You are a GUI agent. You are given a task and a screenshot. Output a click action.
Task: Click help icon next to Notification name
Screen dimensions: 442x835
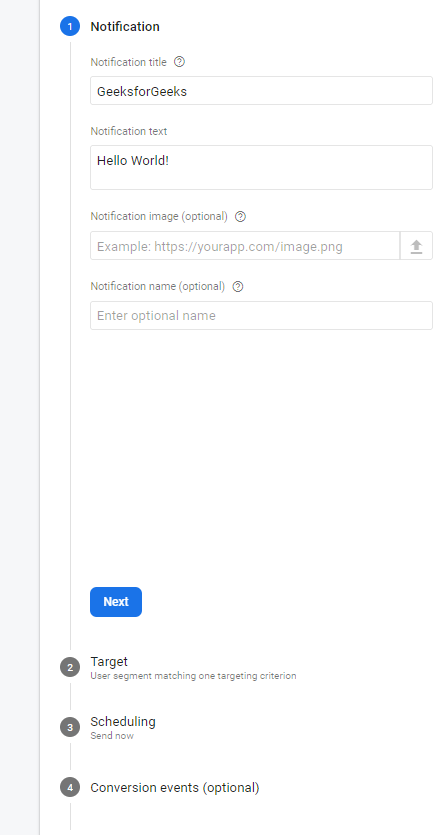(238, 286)
